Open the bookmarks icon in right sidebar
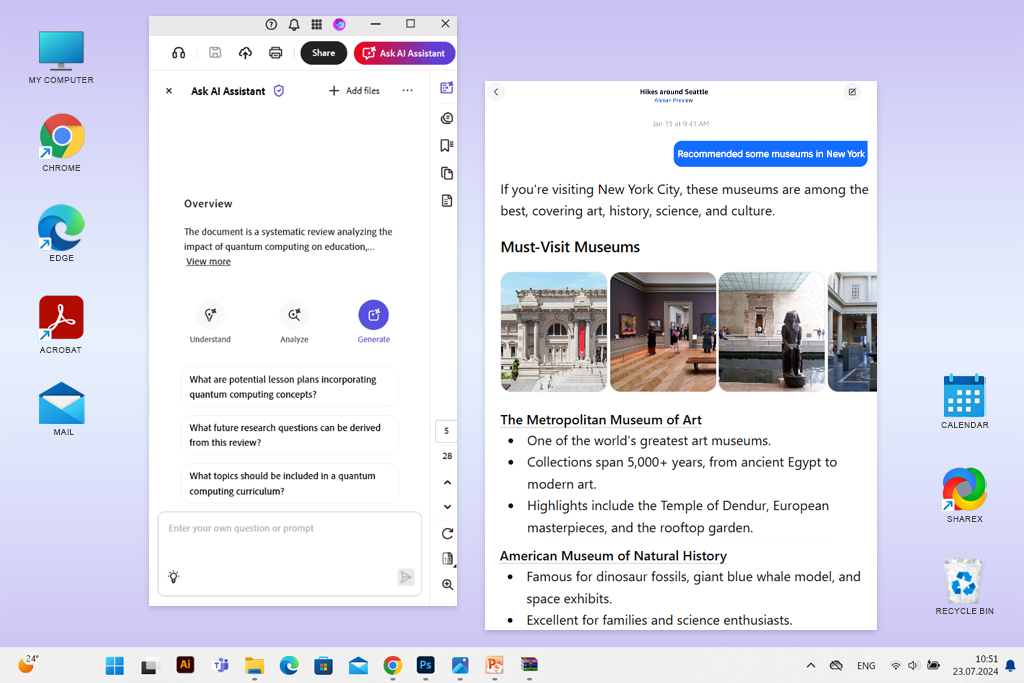1024x683 pixels. (x=447, y=146)
